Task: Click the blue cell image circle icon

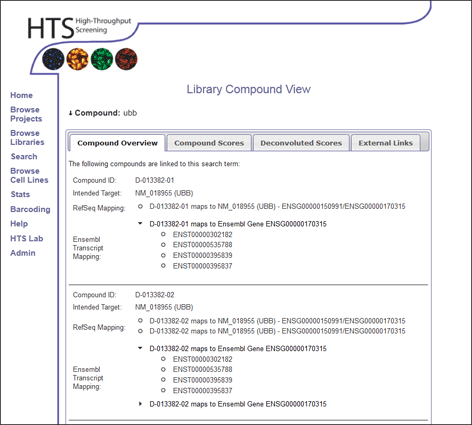Action: 53,59
